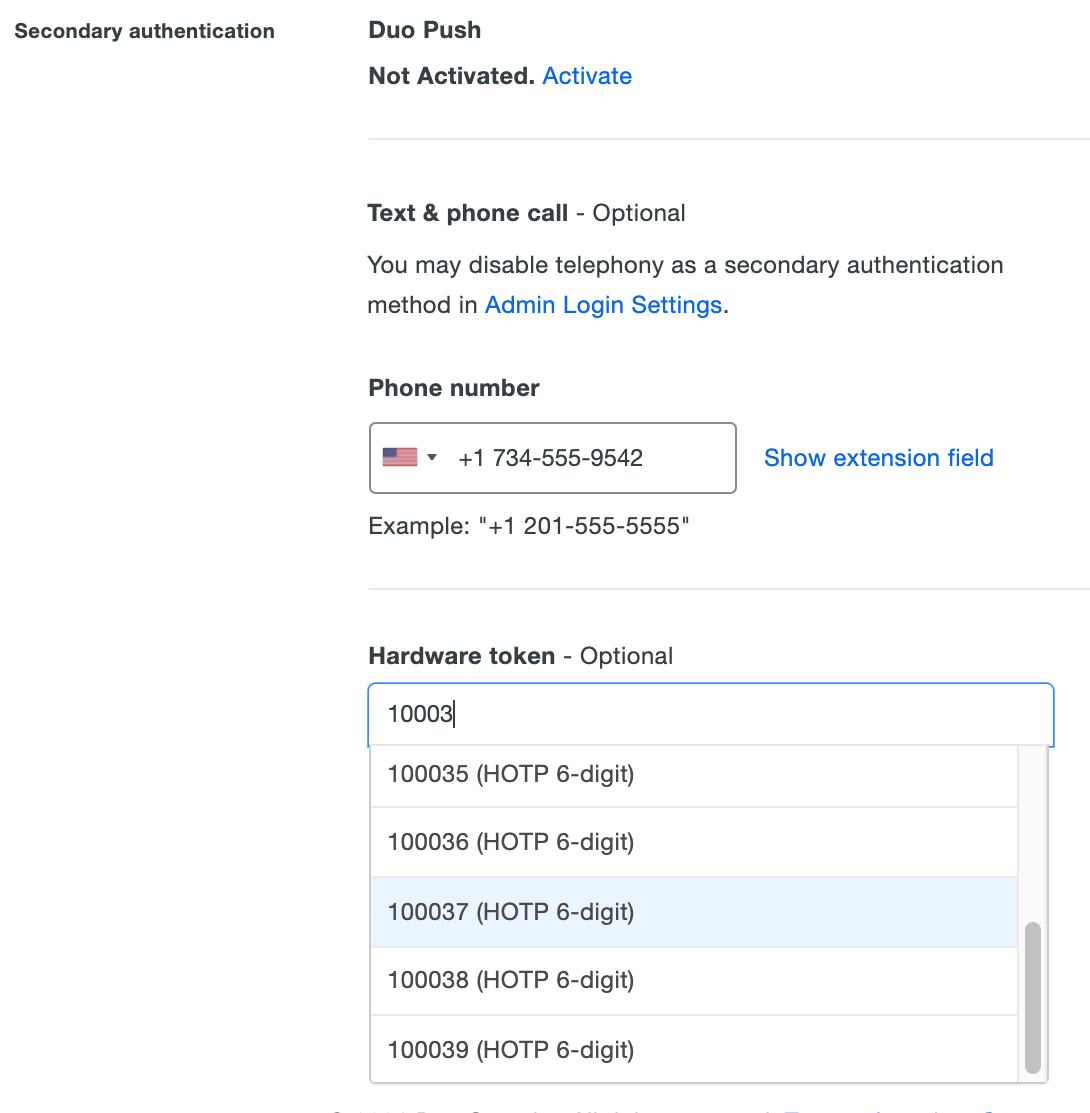Click the Secondary authentication sidebar label
The image size is (1090, 1113).
pos(143,31)
